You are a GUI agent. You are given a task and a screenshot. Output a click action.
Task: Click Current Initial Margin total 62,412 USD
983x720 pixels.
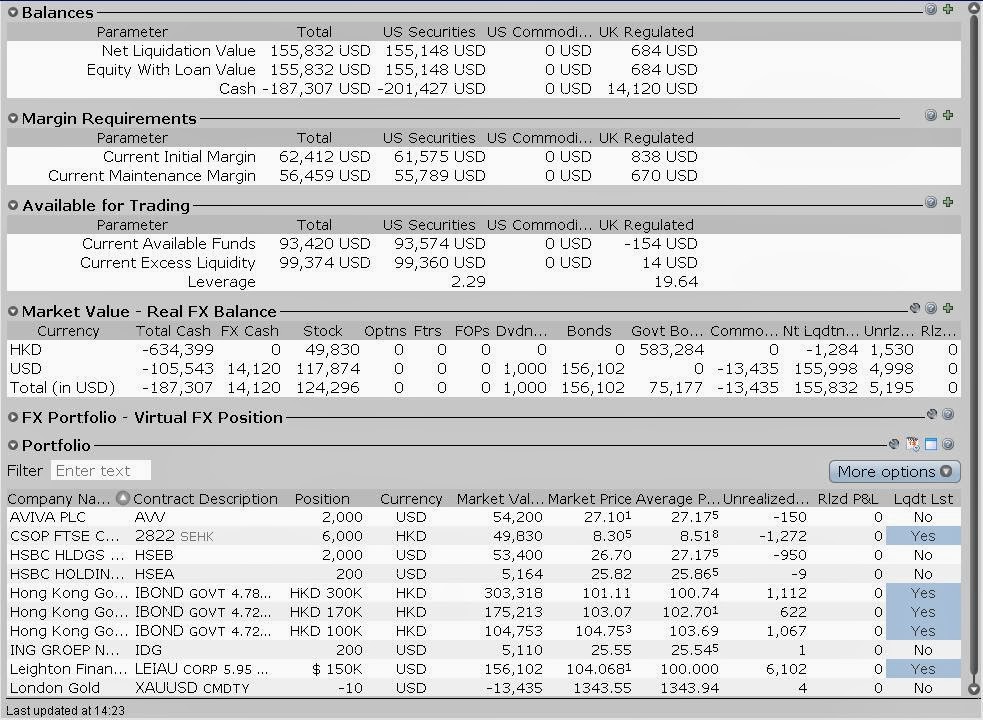pyautogui.click(x=325, y=157)
